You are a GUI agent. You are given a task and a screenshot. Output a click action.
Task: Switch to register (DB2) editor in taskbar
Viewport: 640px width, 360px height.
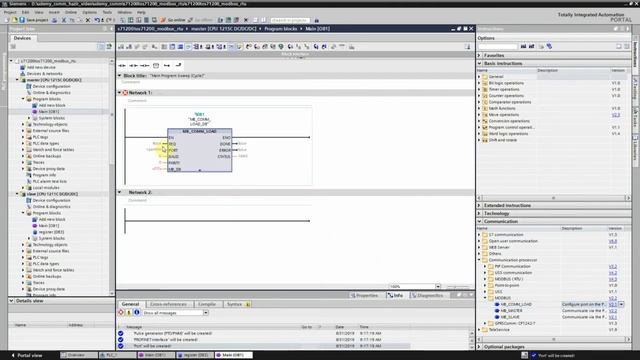tap(195, 355)
